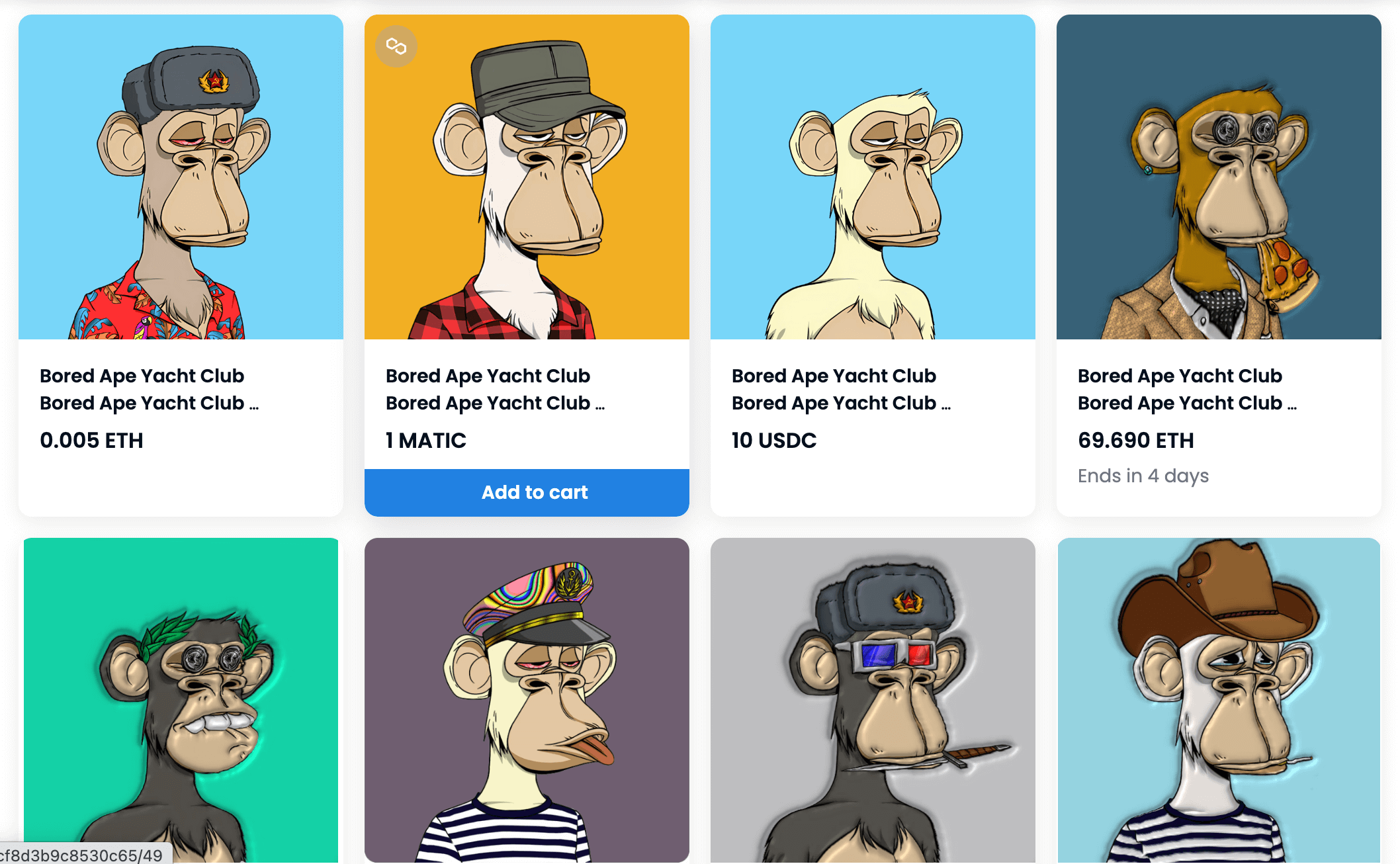Open the laurel wreath ape on green background
Viewport: 1400px width, 864px height.
pos(181,700)
